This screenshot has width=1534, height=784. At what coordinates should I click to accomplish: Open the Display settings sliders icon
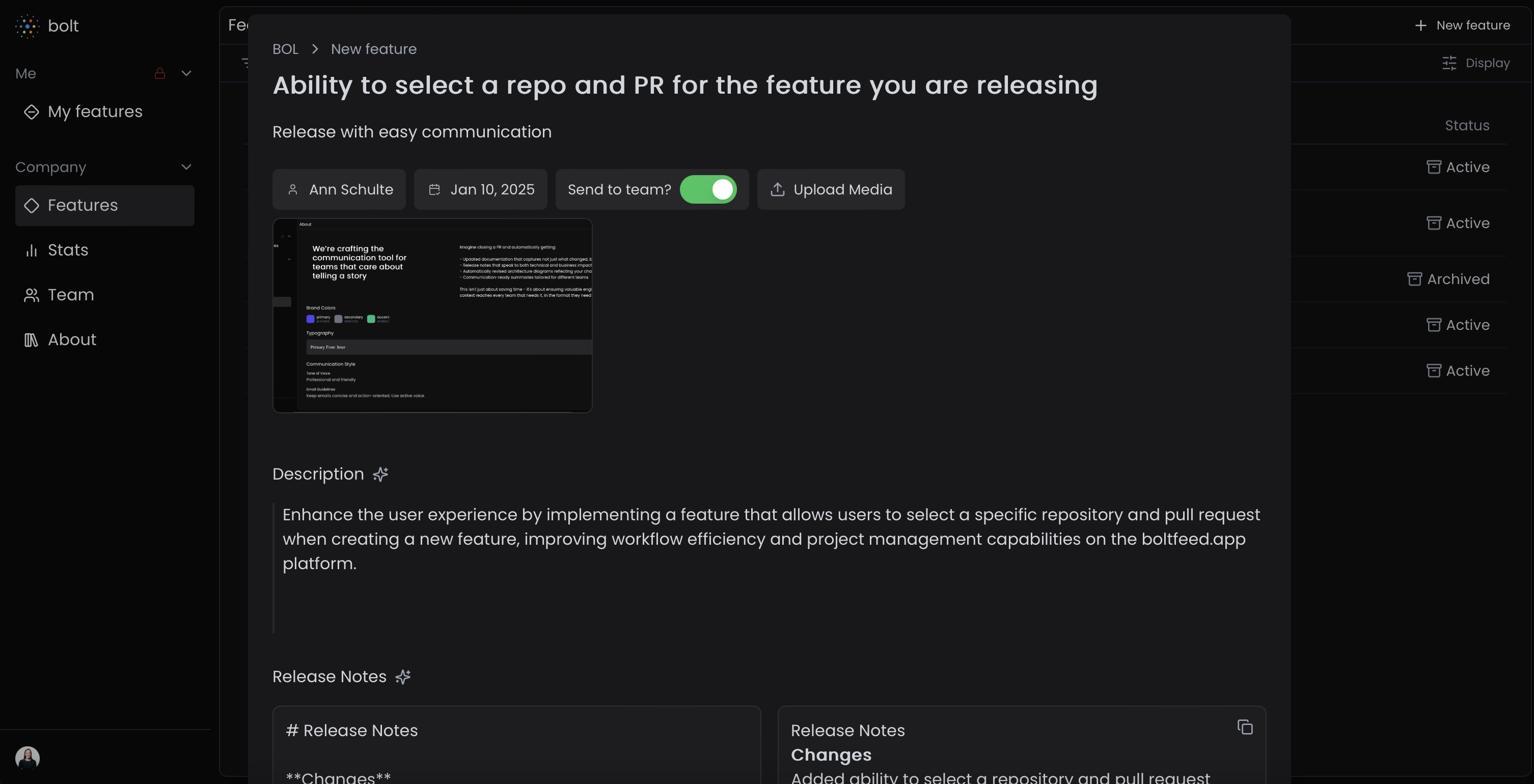[1449, 63]
